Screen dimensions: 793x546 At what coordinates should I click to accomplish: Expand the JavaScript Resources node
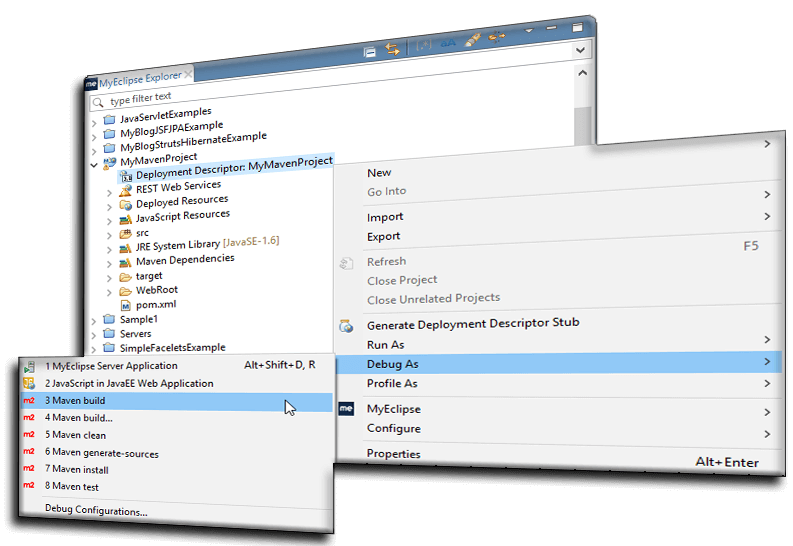click(109, 221)
